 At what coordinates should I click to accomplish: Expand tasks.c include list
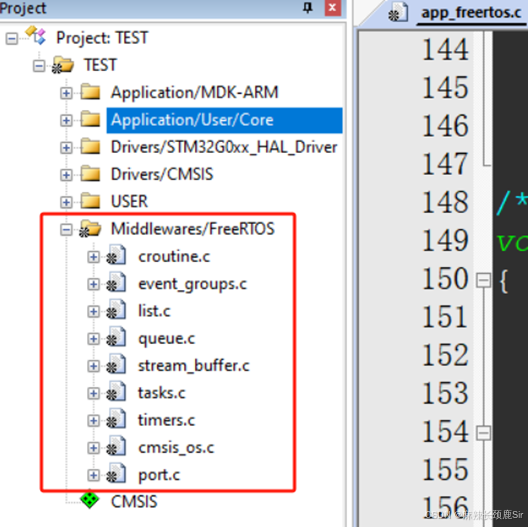(x=94, y=393)
